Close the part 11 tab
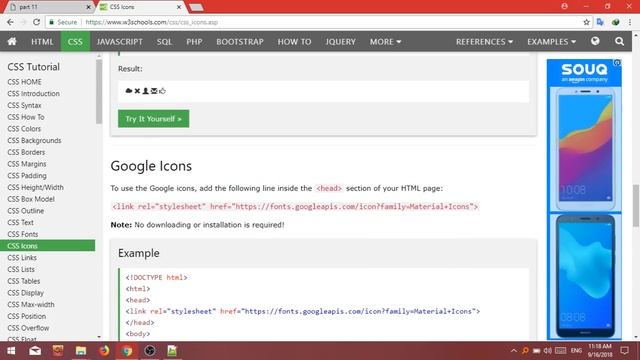Viewport: 640px width, 360px height. [x=89, y=7]
